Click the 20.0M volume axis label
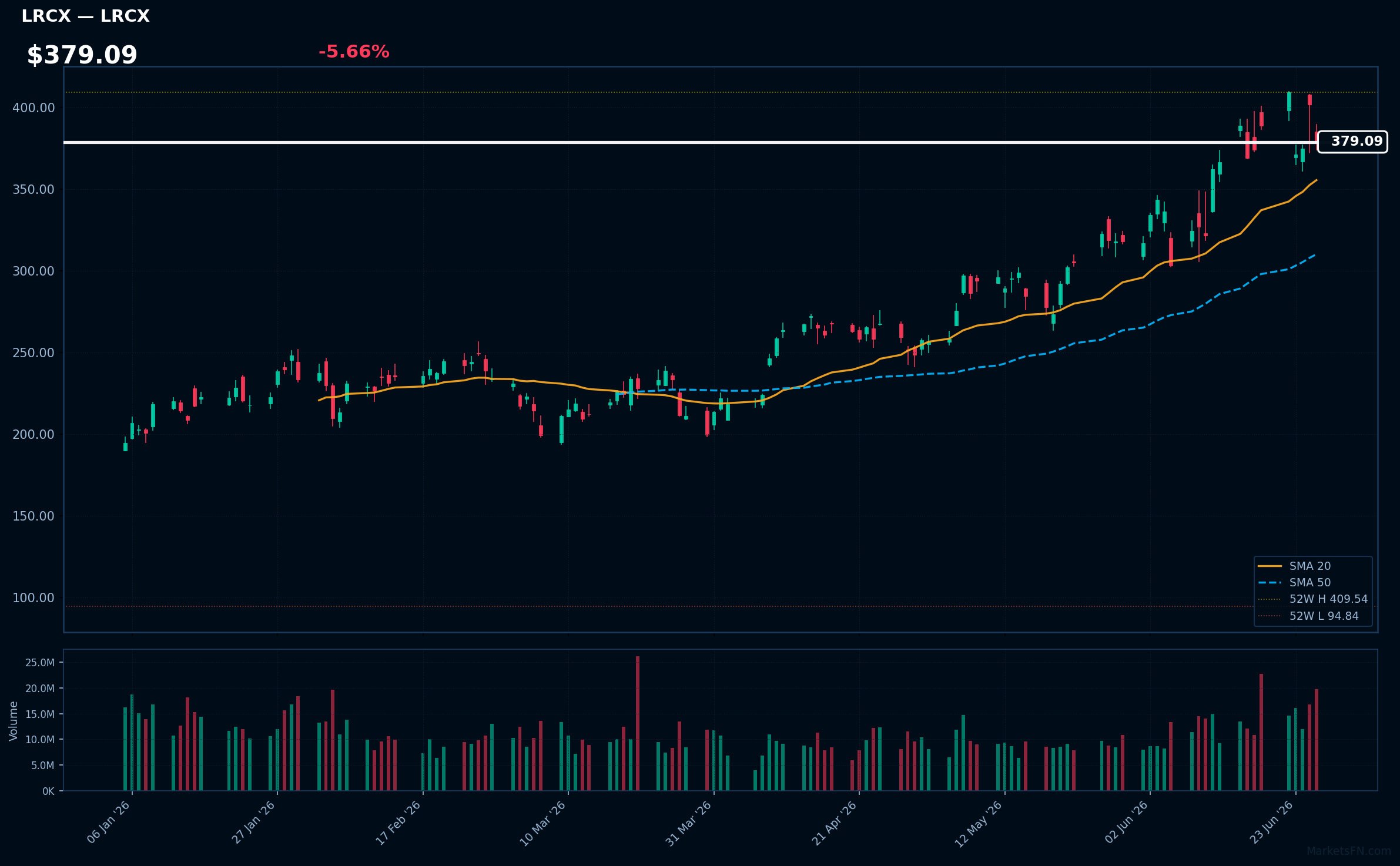1400x866 pixels. click(x=40, y=689)
